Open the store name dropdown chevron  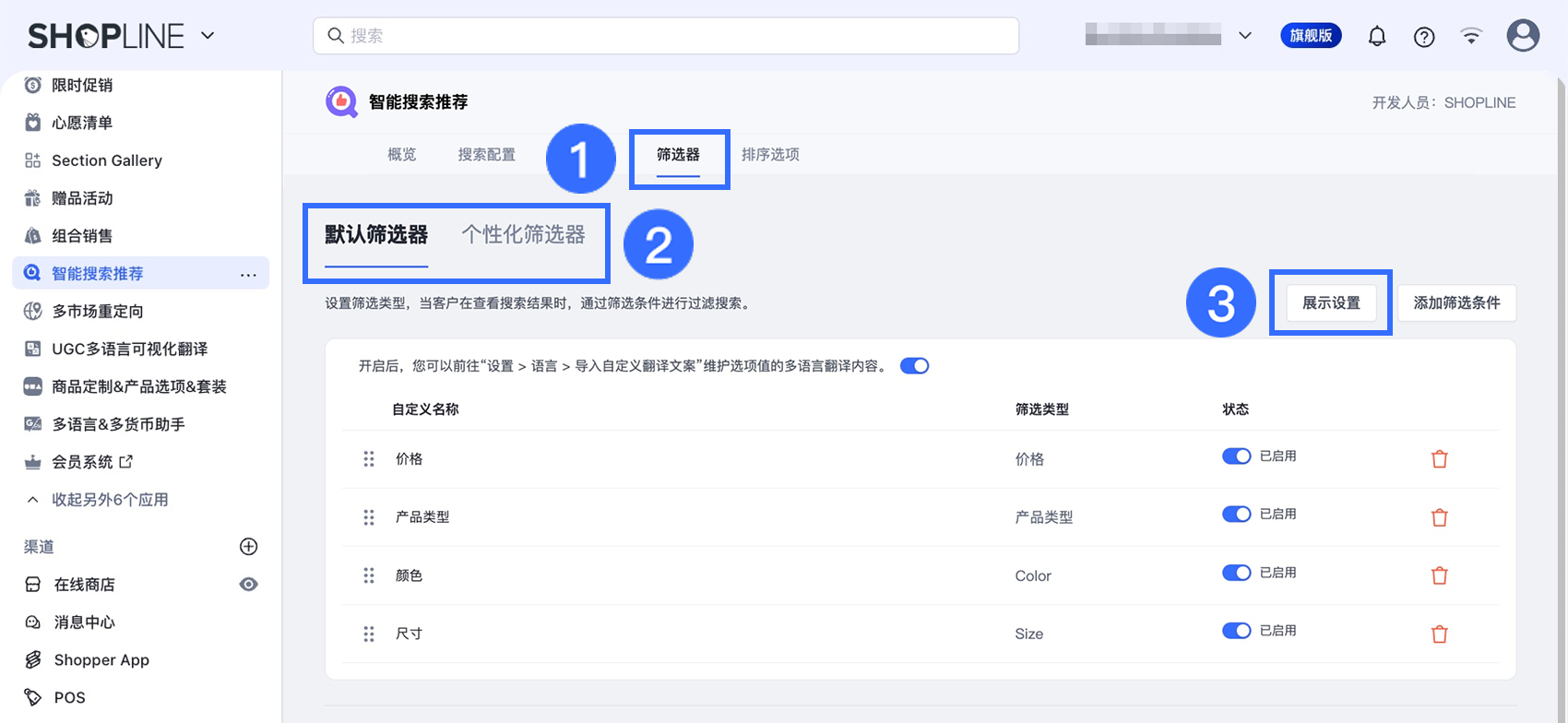(1245, 36)
